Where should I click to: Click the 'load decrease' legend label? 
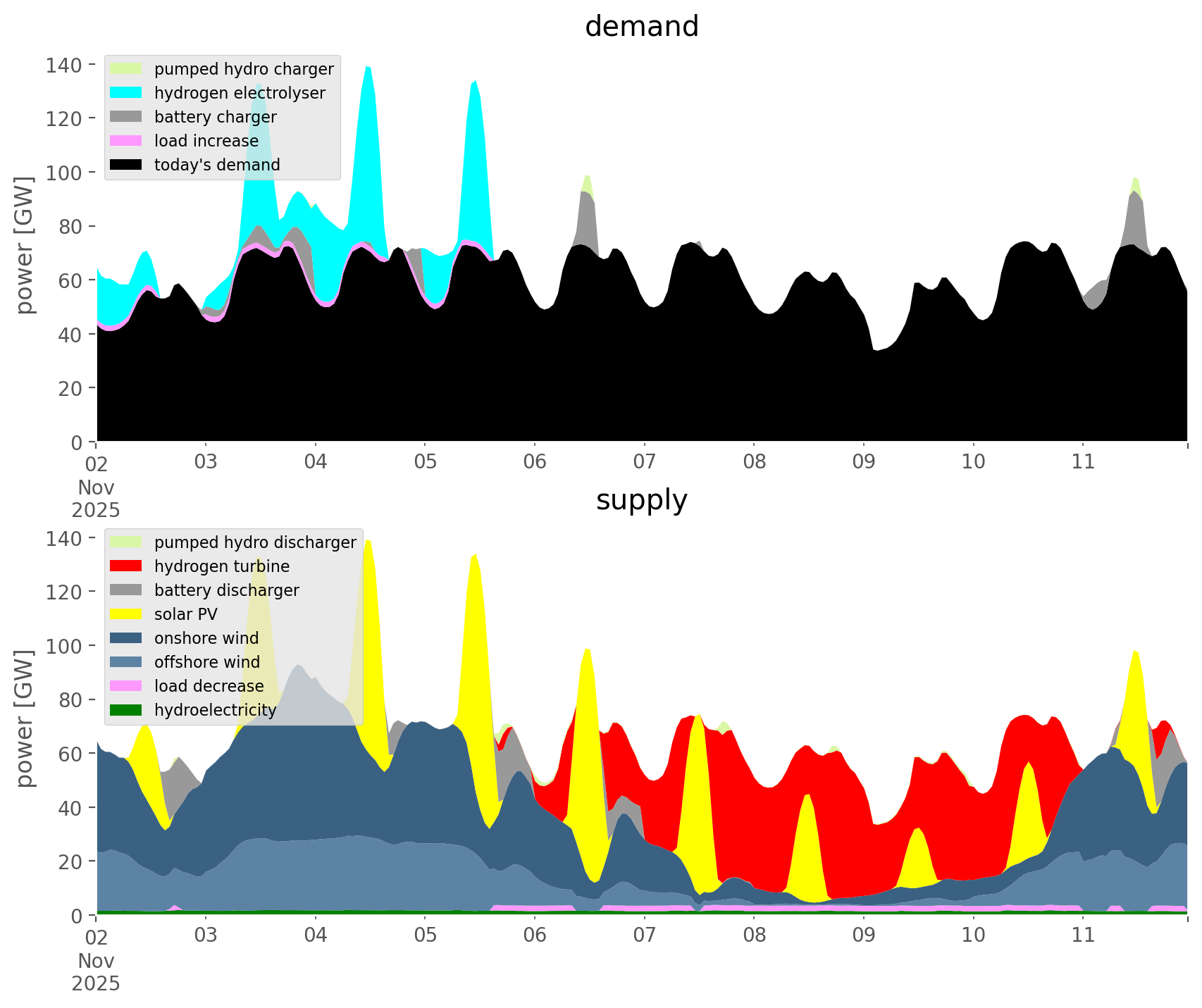(209, 686)
